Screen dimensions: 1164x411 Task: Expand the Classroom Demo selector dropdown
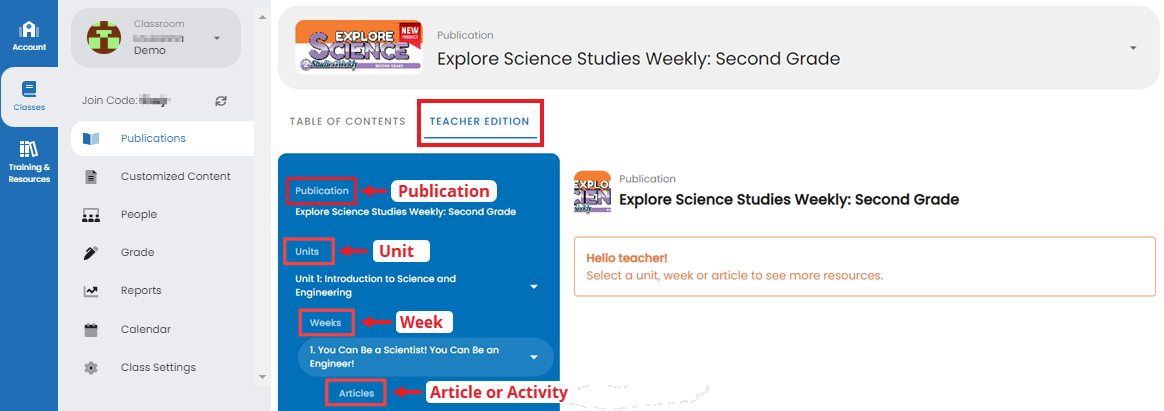217,38
